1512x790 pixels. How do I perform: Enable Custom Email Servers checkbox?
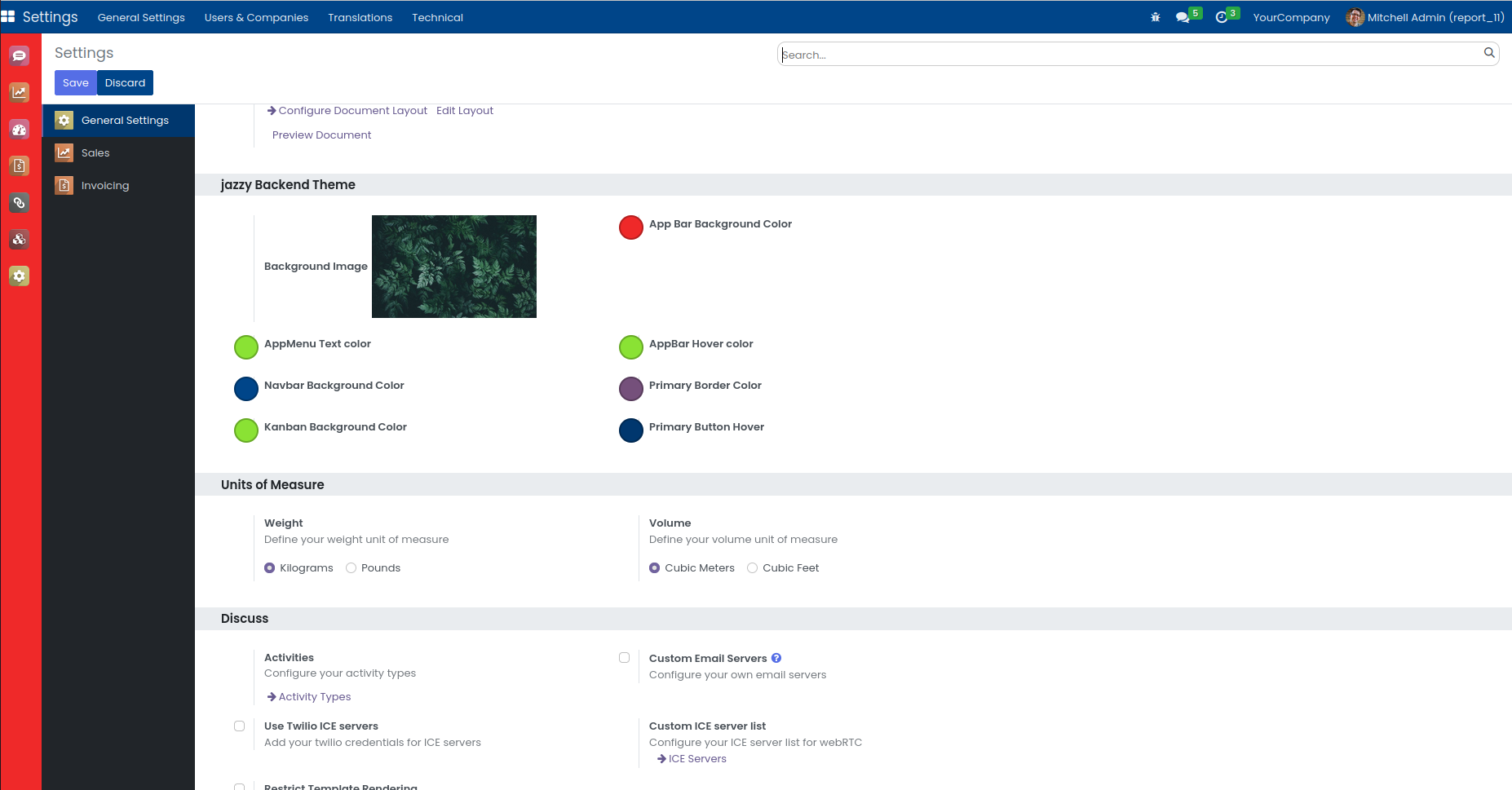click(625, 658)
